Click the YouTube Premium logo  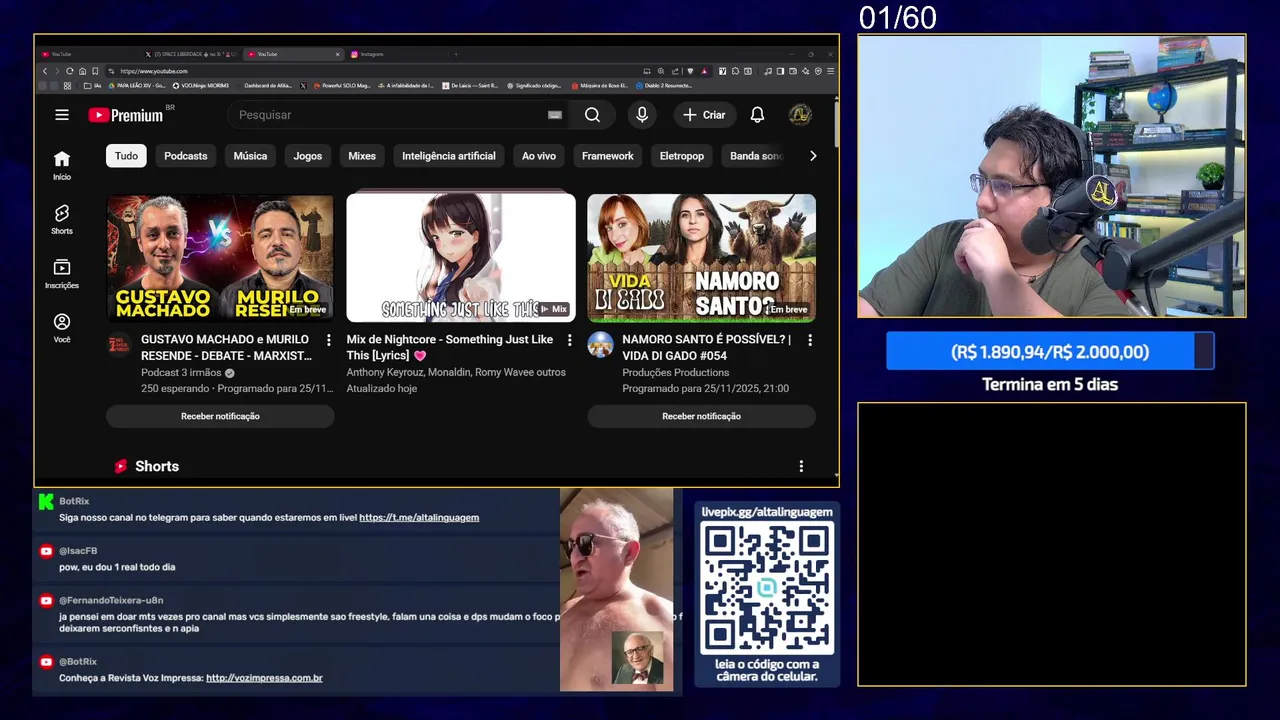click(126, 115)
